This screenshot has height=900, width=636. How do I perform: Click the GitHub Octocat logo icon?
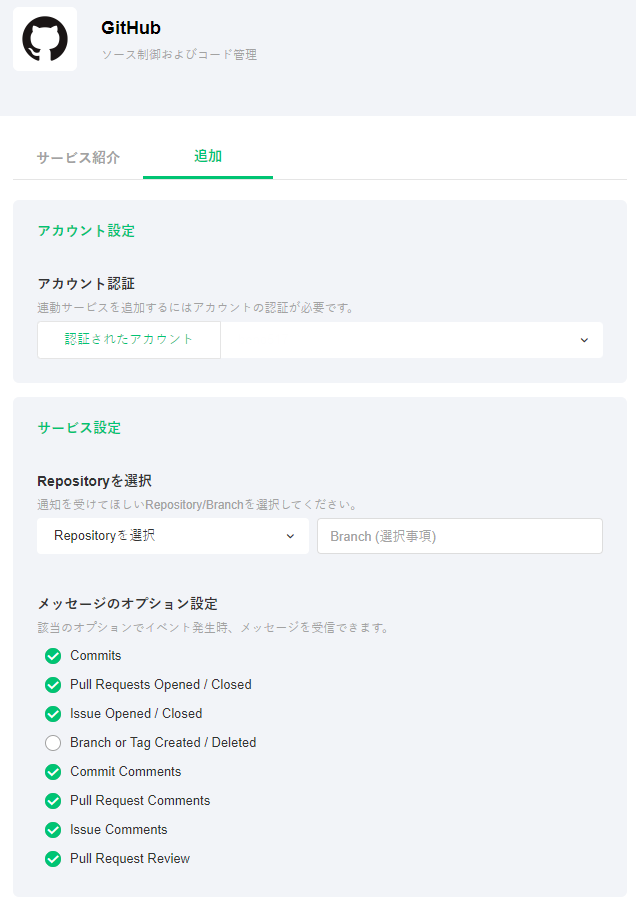click(45, 40)
